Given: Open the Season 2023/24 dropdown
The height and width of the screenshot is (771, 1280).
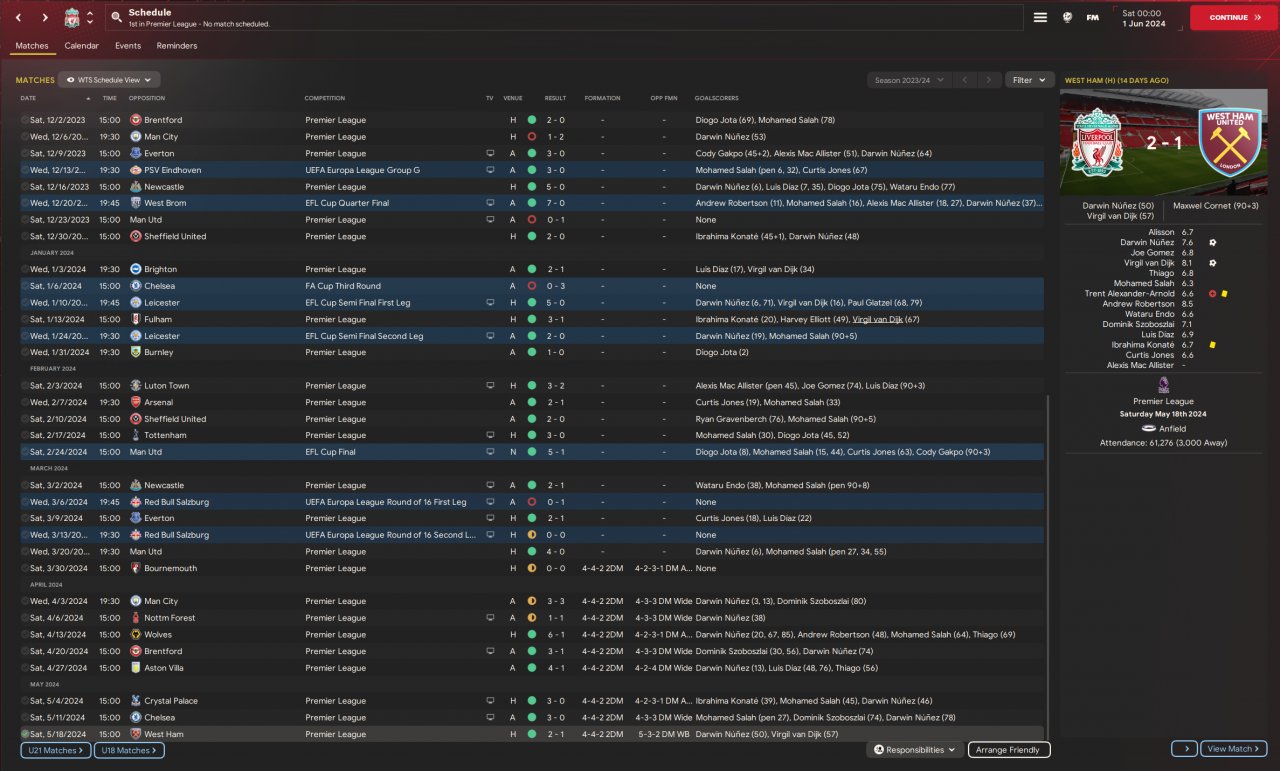Looking at the screenshot, I should (908, 80).
